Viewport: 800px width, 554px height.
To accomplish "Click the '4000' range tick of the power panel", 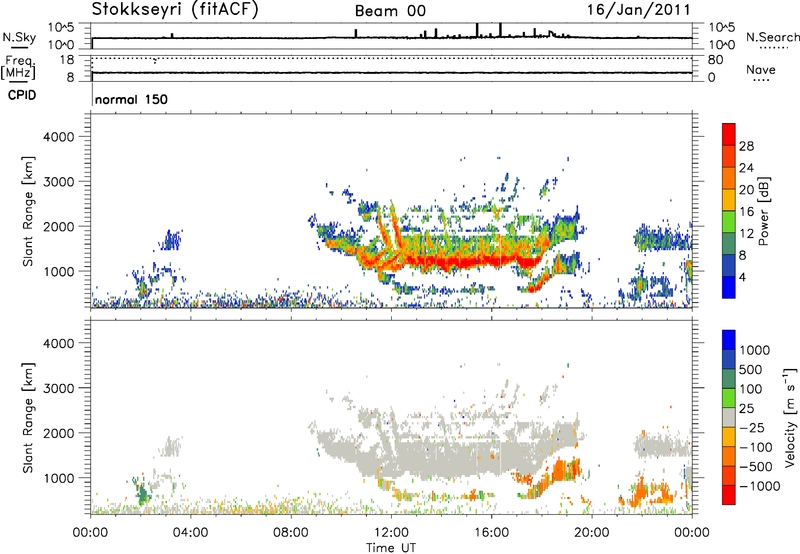I will 58,137.
